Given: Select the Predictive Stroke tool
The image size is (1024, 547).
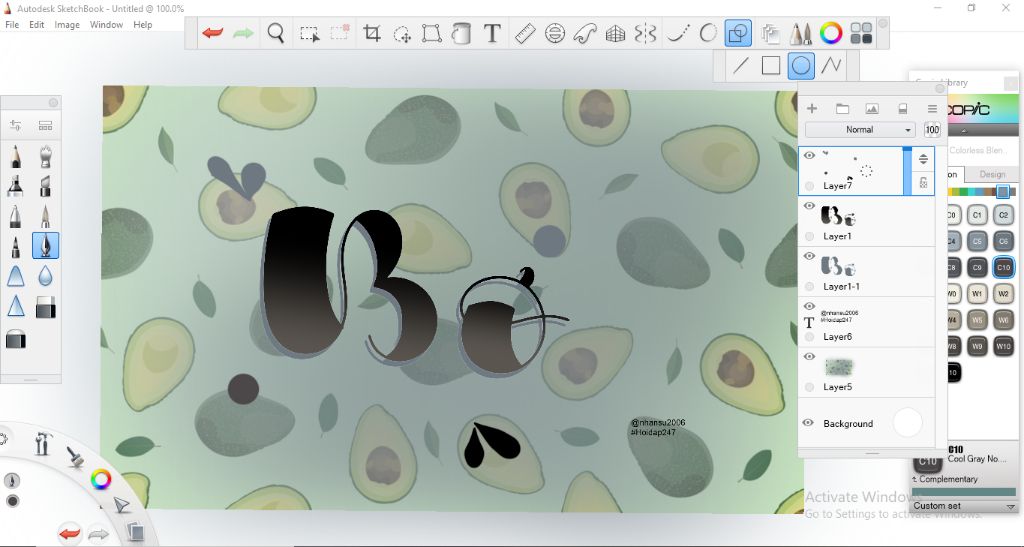Looking at the screenshot, I should [707, 33].
